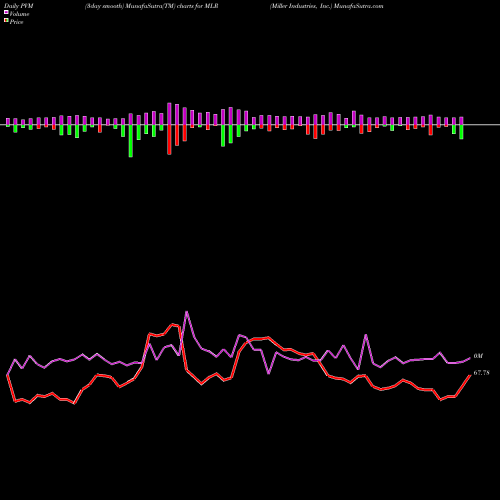
Task: Click the red-green Price legend swatch
Action: 6,21
